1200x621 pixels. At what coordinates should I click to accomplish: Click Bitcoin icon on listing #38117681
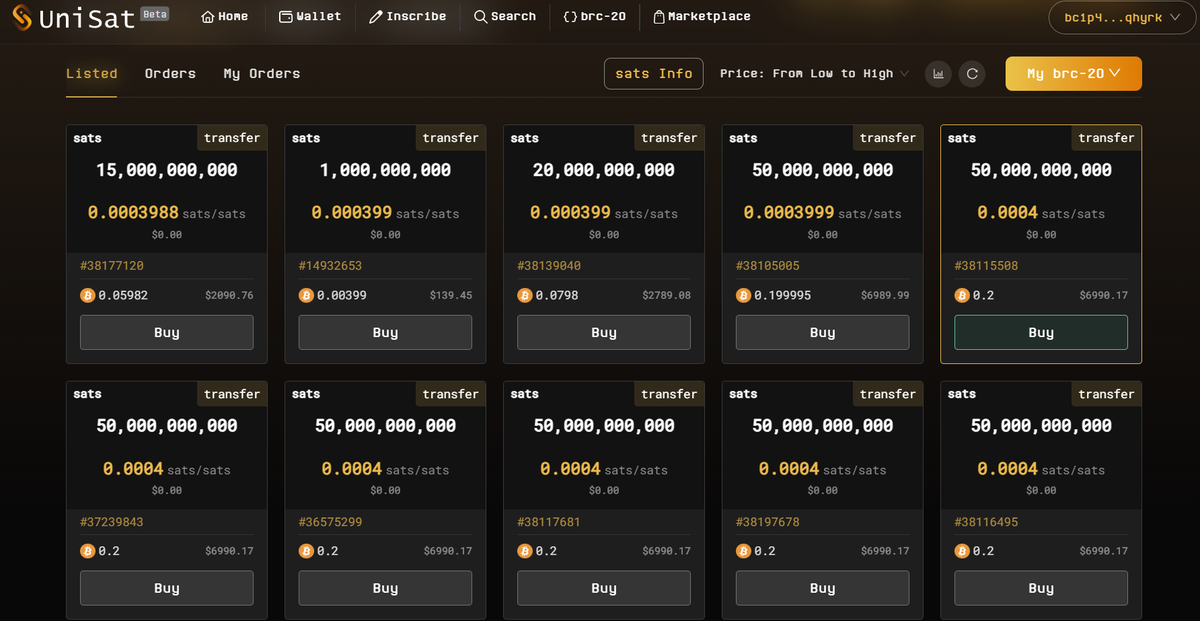pos(524,551)
